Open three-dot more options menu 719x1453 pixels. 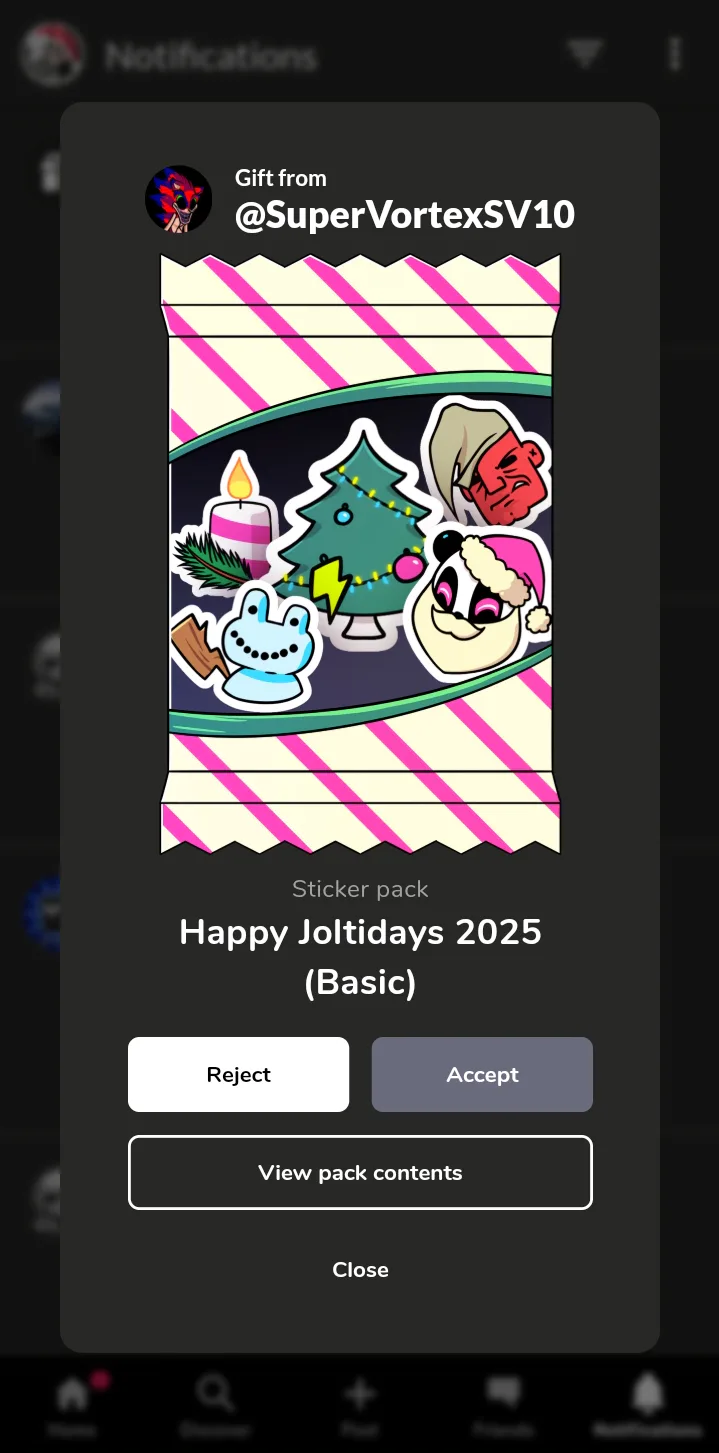click(675, 54)
